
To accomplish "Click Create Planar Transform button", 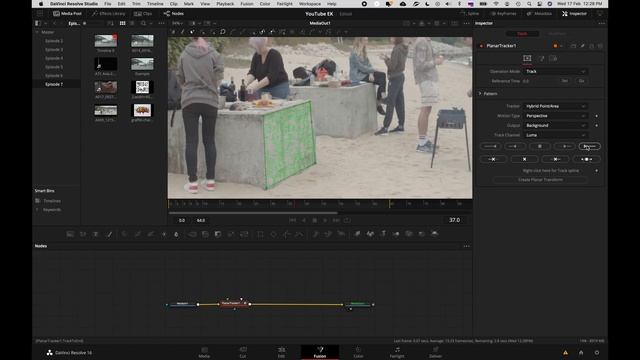I will point(540,180).
